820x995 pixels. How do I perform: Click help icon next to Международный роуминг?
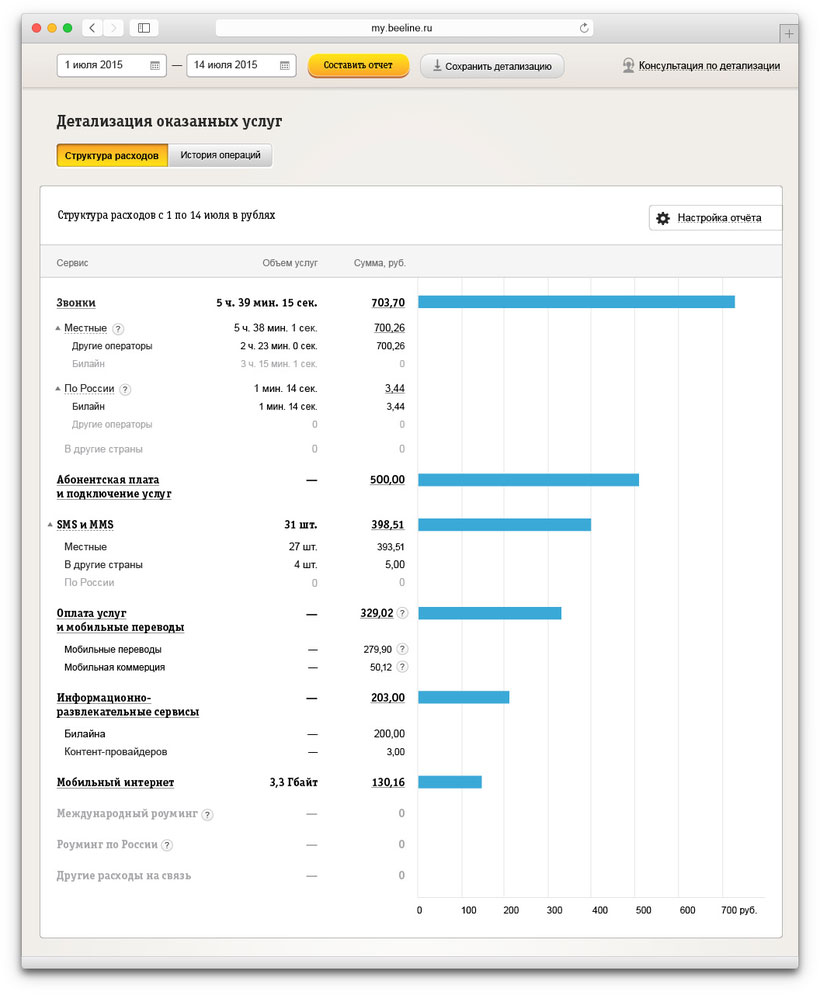tap(207, 815)
